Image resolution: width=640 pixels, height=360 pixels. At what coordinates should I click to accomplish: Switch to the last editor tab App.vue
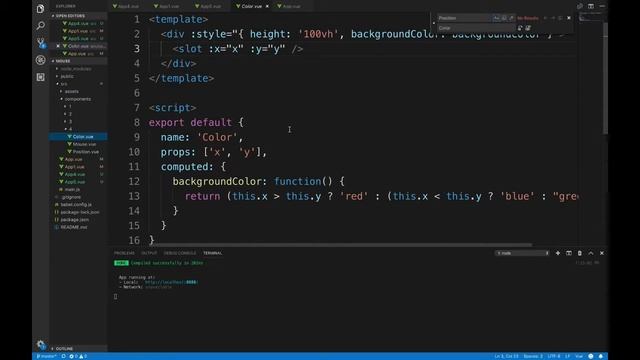pyautogui.click(x=291, y=6)
